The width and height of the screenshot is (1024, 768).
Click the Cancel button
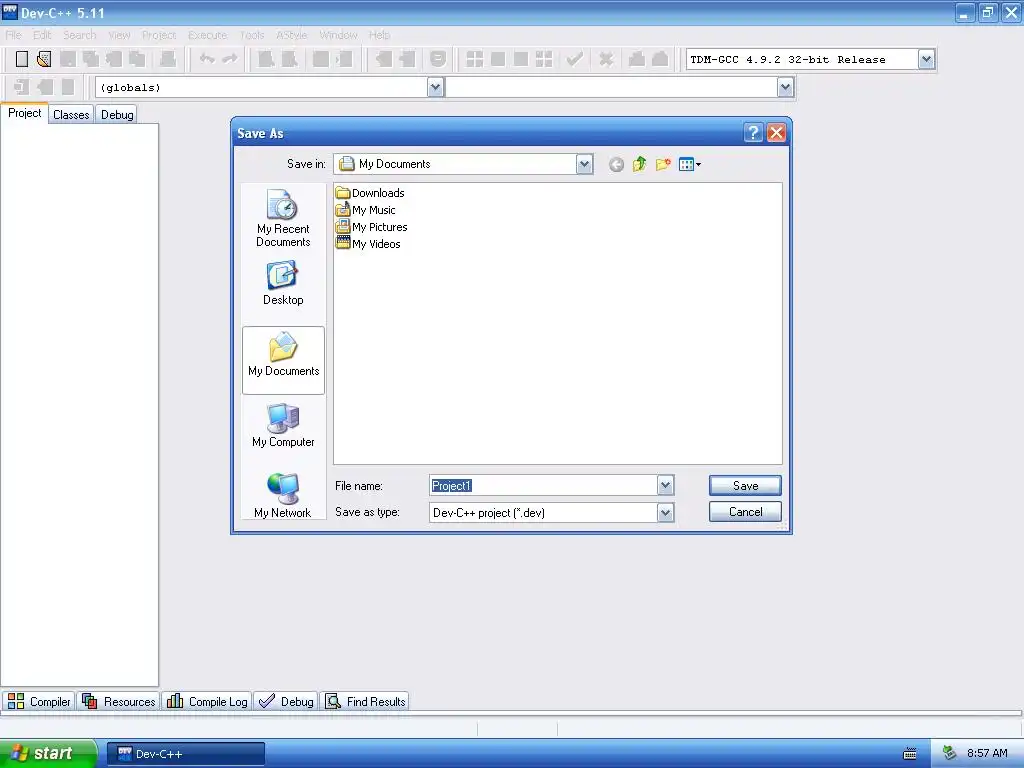coord(745,511)
